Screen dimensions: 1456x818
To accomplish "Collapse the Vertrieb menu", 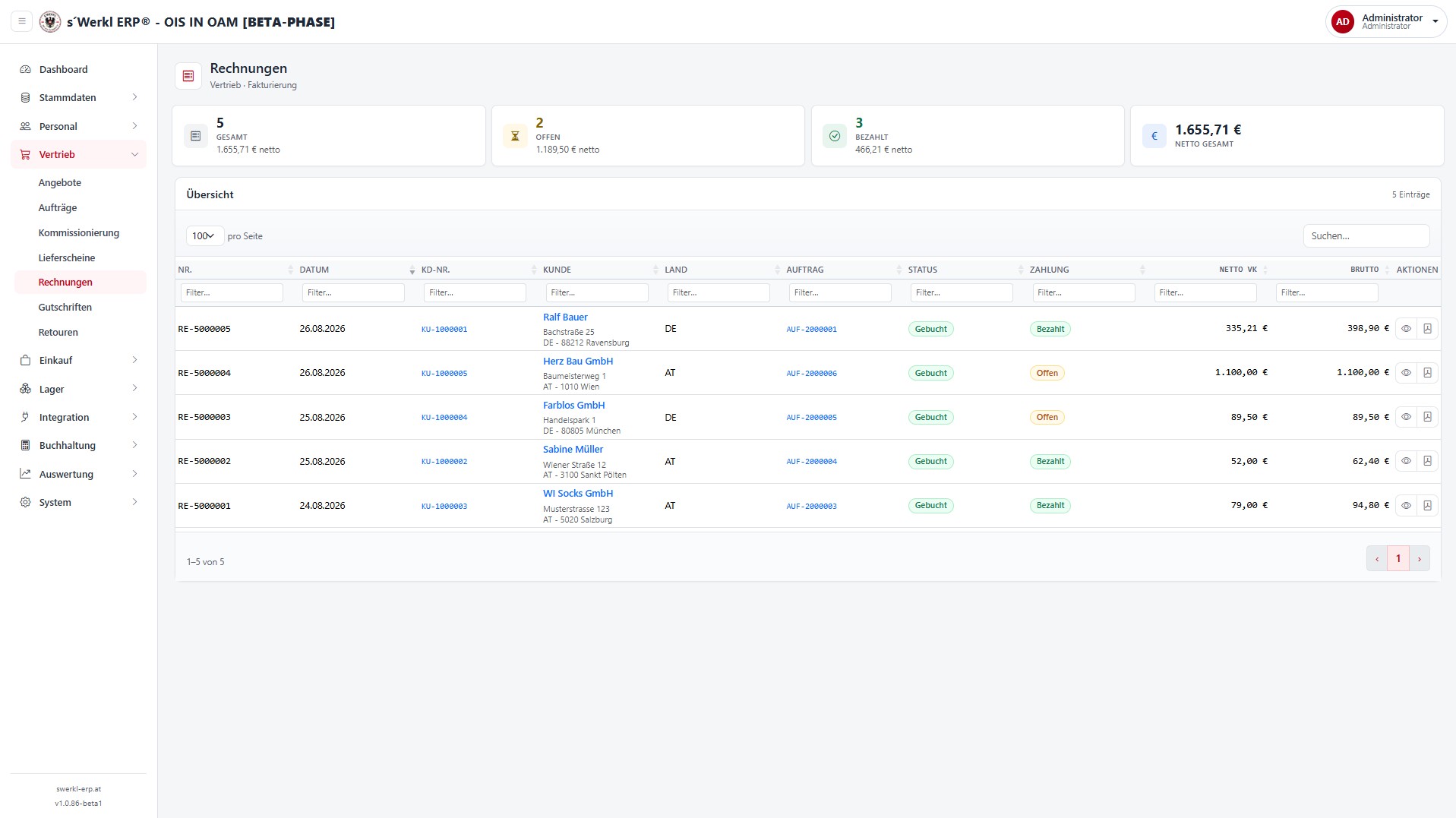I will coord(79,154).
